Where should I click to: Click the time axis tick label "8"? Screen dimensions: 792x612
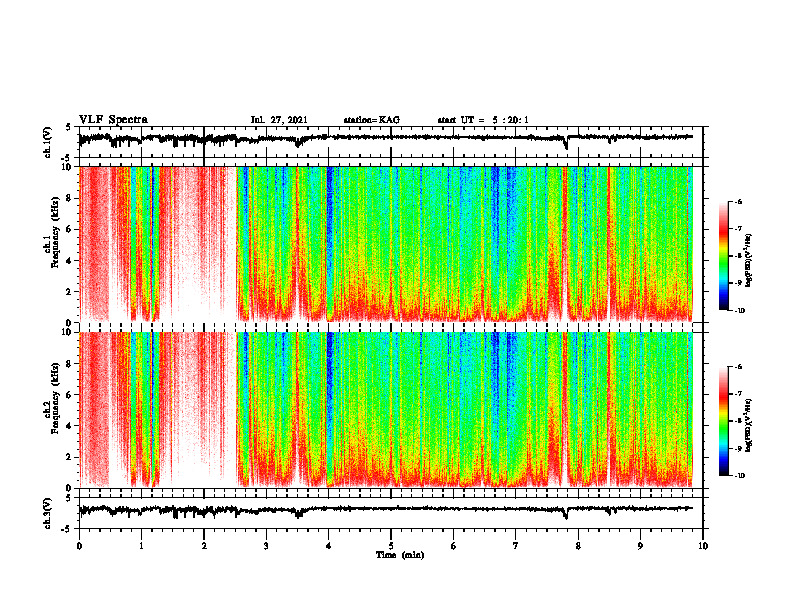(578, 546)
